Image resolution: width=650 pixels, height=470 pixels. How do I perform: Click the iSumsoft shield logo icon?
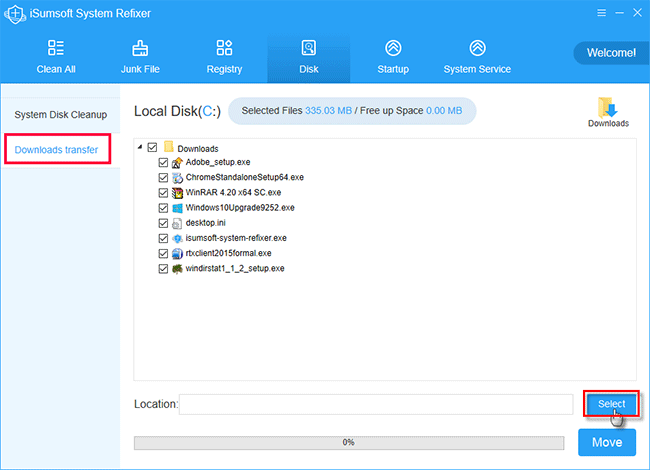pyautogui.click(x=15, y=14)
